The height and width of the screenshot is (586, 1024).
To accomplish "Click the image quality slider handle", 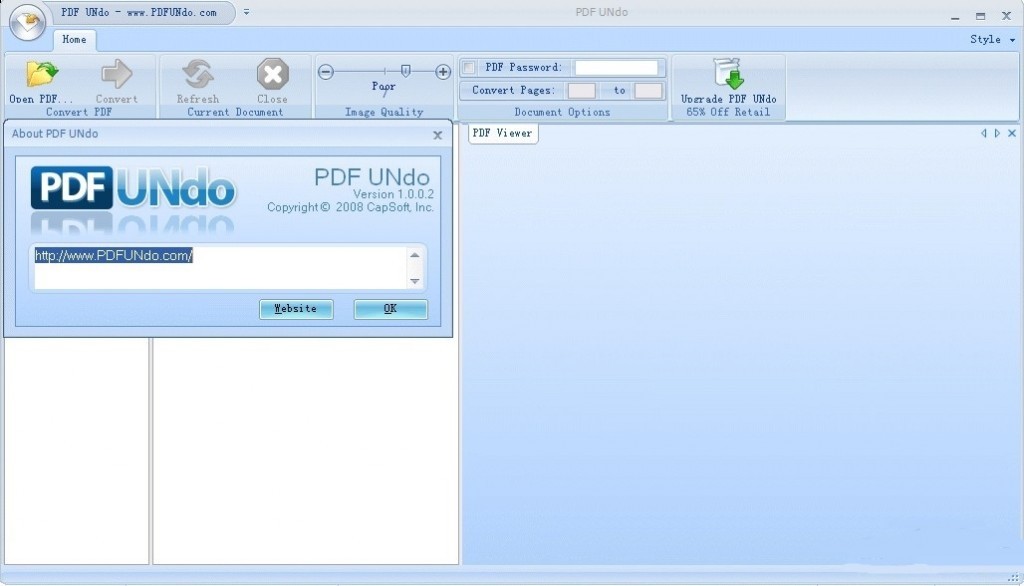I will pos(406,71).
